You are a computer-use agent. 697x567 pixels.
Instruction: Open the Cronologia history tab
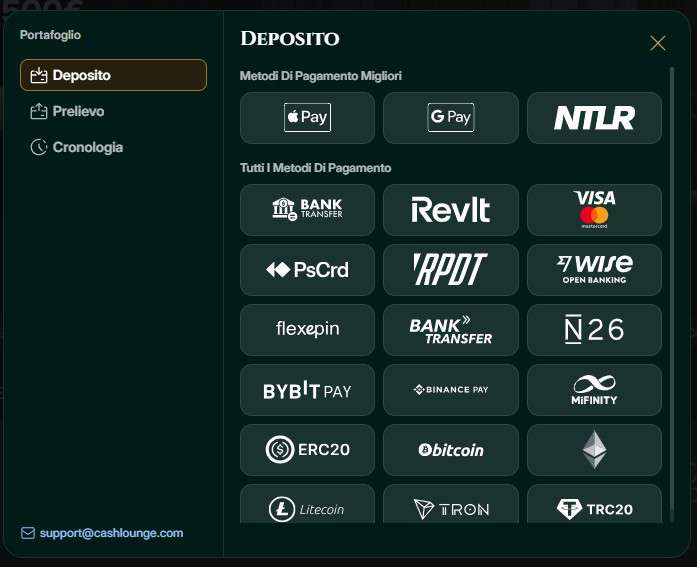tap(113, 147)
